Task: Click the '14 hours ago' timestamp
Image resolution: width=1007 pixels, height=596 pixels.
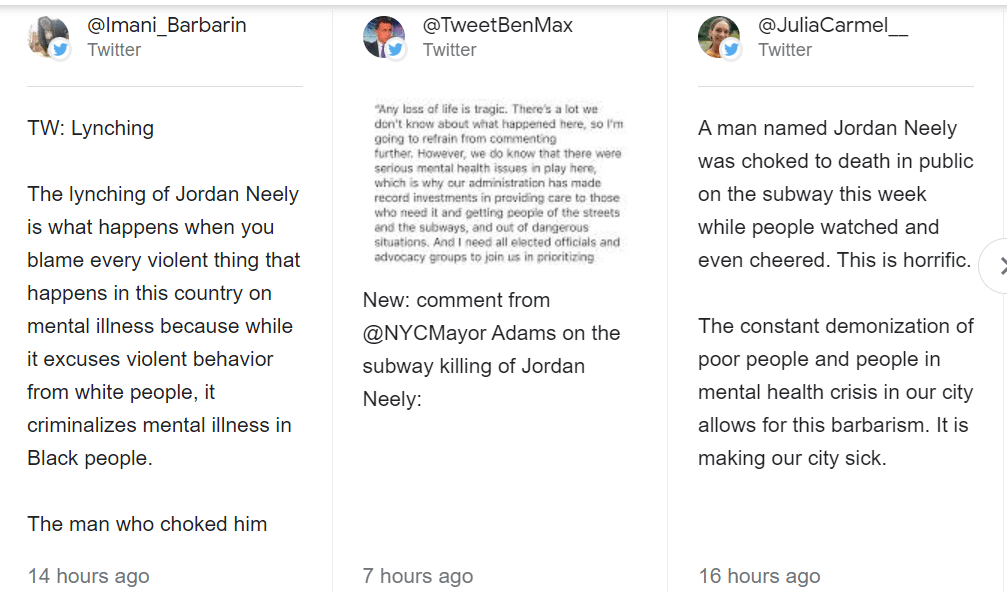Action: tap(88, 576)
